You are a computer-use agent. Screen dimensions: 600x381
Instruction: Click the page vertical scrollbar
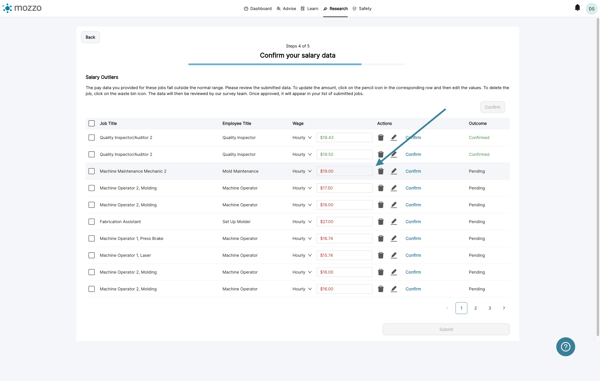(x=598, y=176)
